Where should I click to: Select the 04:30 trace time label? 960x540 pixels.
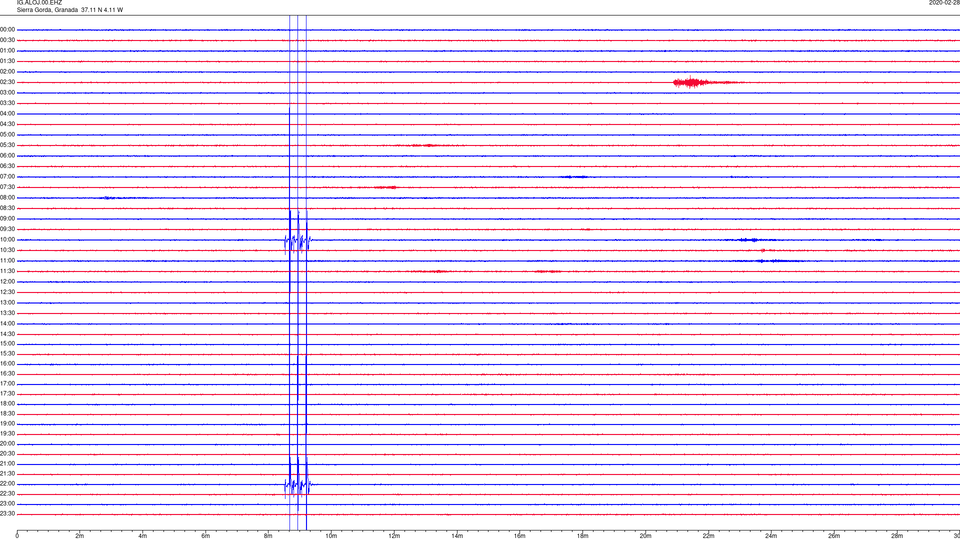(x=7, y=124)
